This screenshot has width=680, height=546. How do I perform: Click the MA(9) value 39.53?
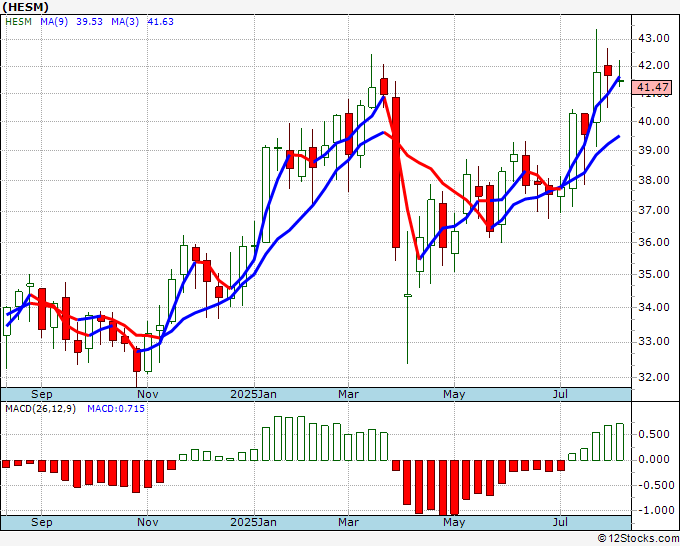89,21
